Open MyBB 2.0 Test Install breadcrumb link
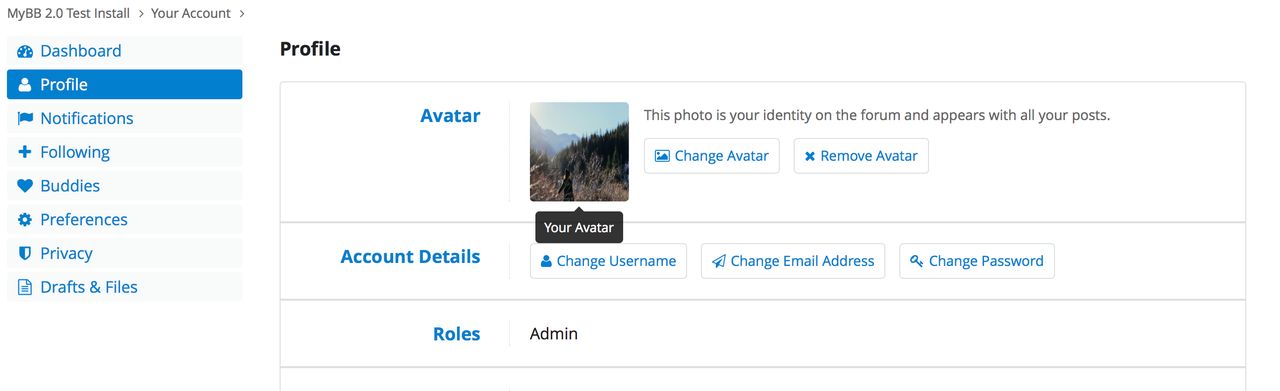This screenshot has height=391, width=1280. [69, 14]
